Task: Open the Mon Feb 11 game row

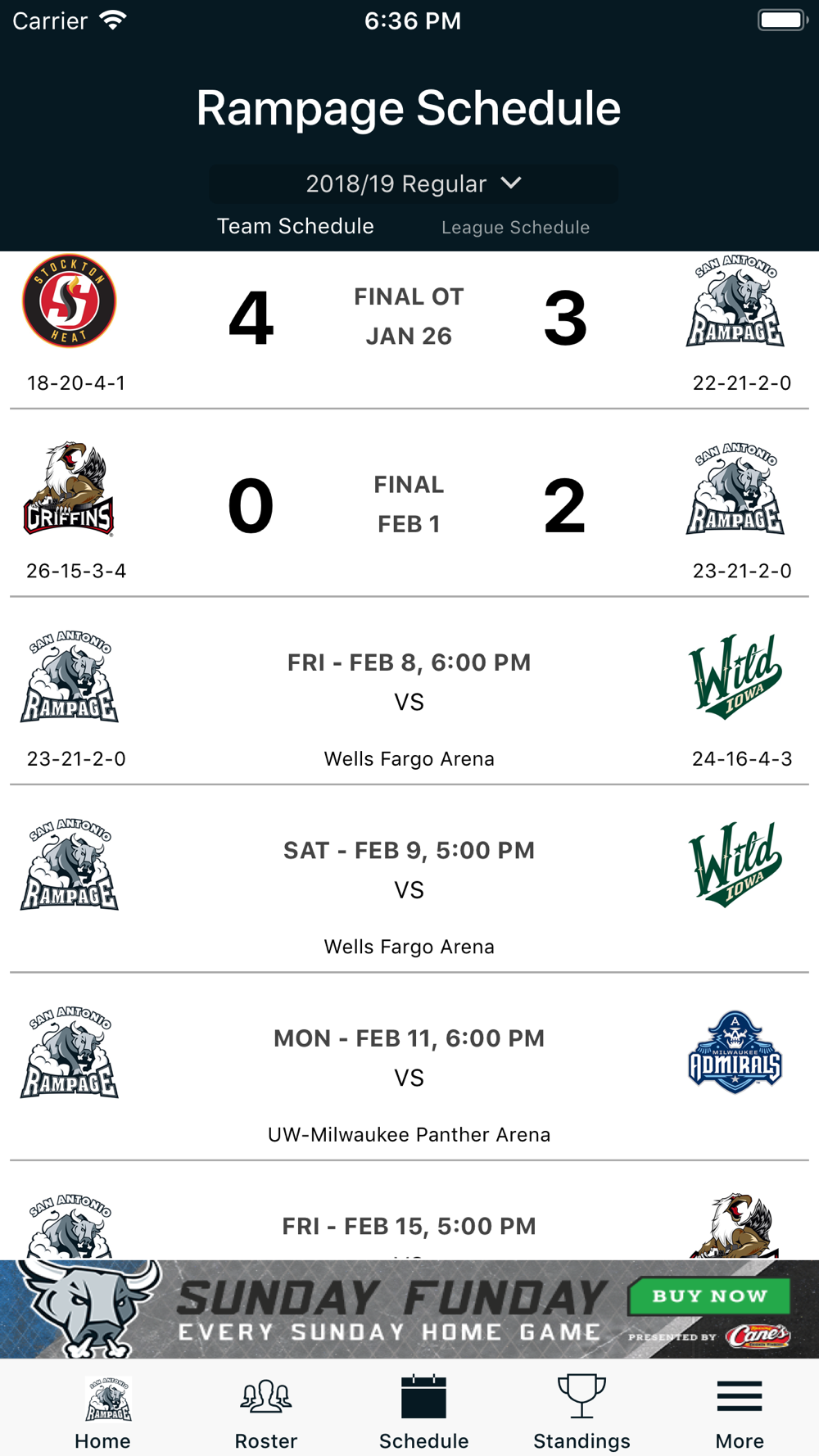Action: [x=409, y=1067]
